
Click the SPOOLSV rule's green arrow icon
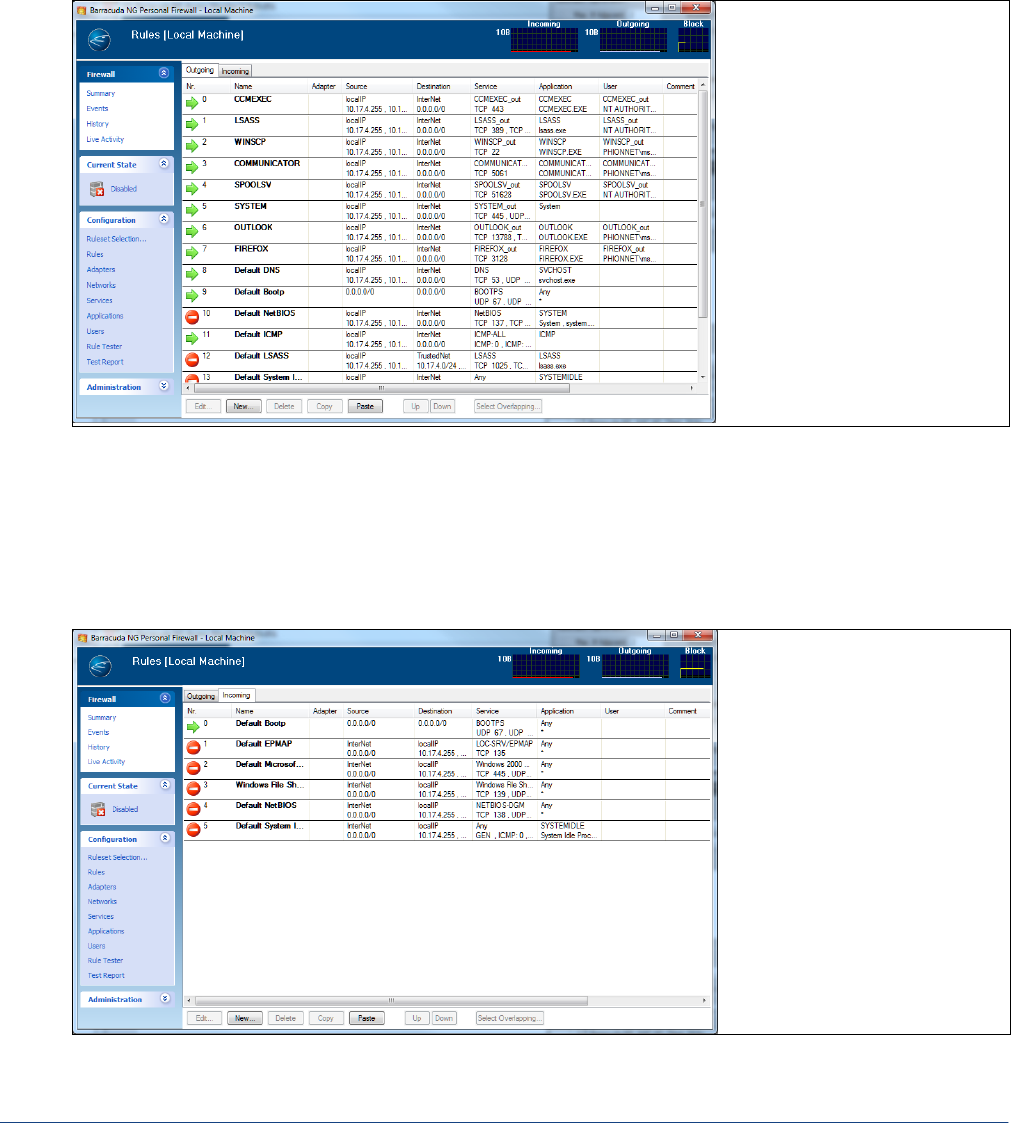192,189
